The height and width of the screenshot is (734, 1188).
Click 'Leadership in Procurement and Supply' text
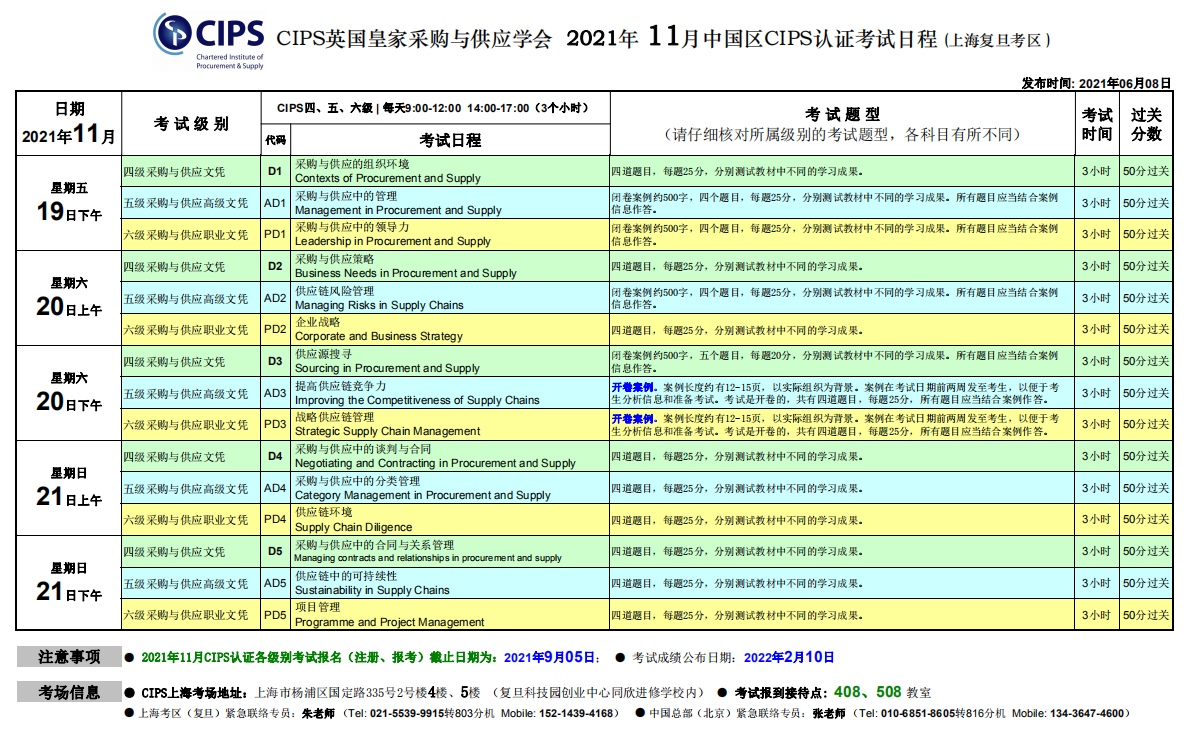click(x=392, y=242)
